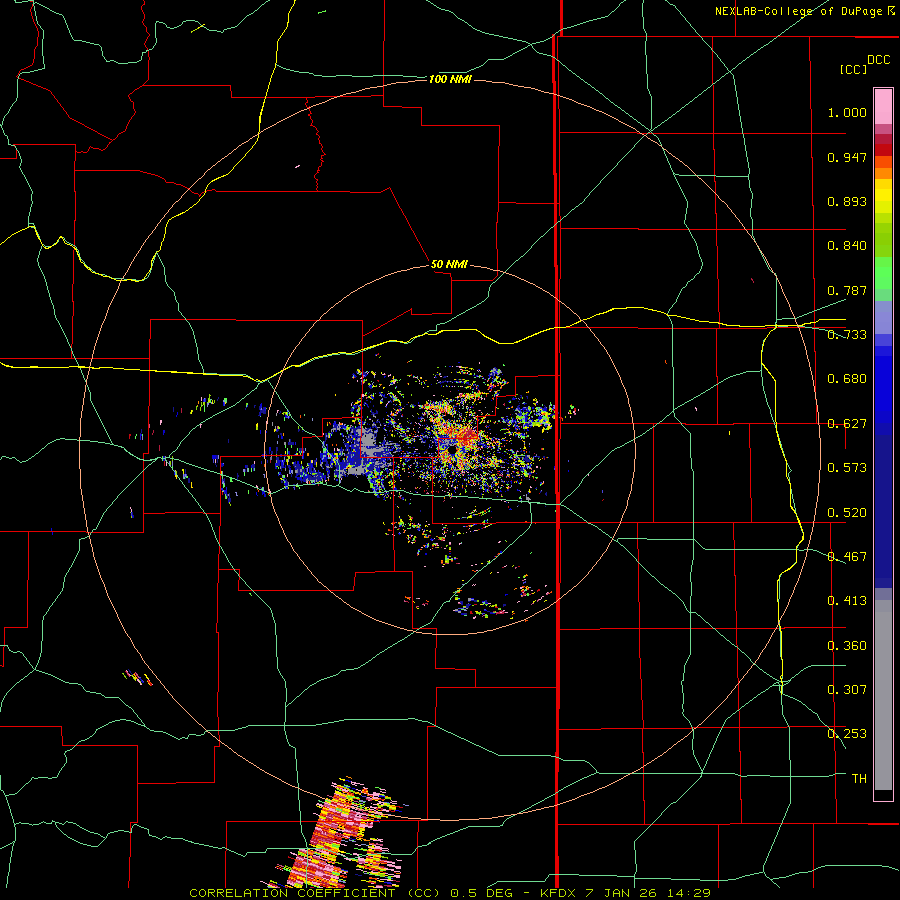Screen dimensions: 900x900
Task: Pick the bright green segment of the color bar
Action: tap(883, 273)
